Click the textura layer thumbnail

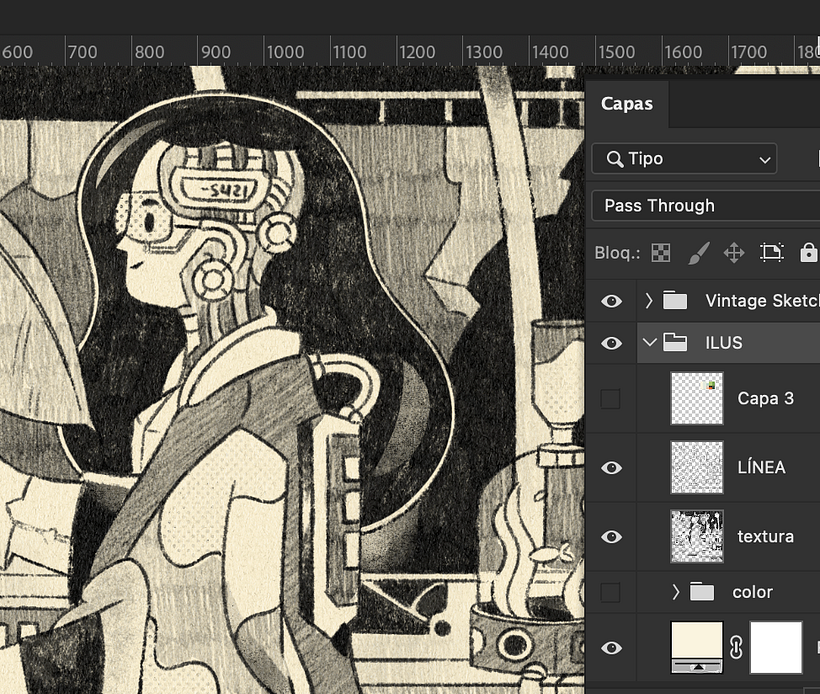(697, 536)
